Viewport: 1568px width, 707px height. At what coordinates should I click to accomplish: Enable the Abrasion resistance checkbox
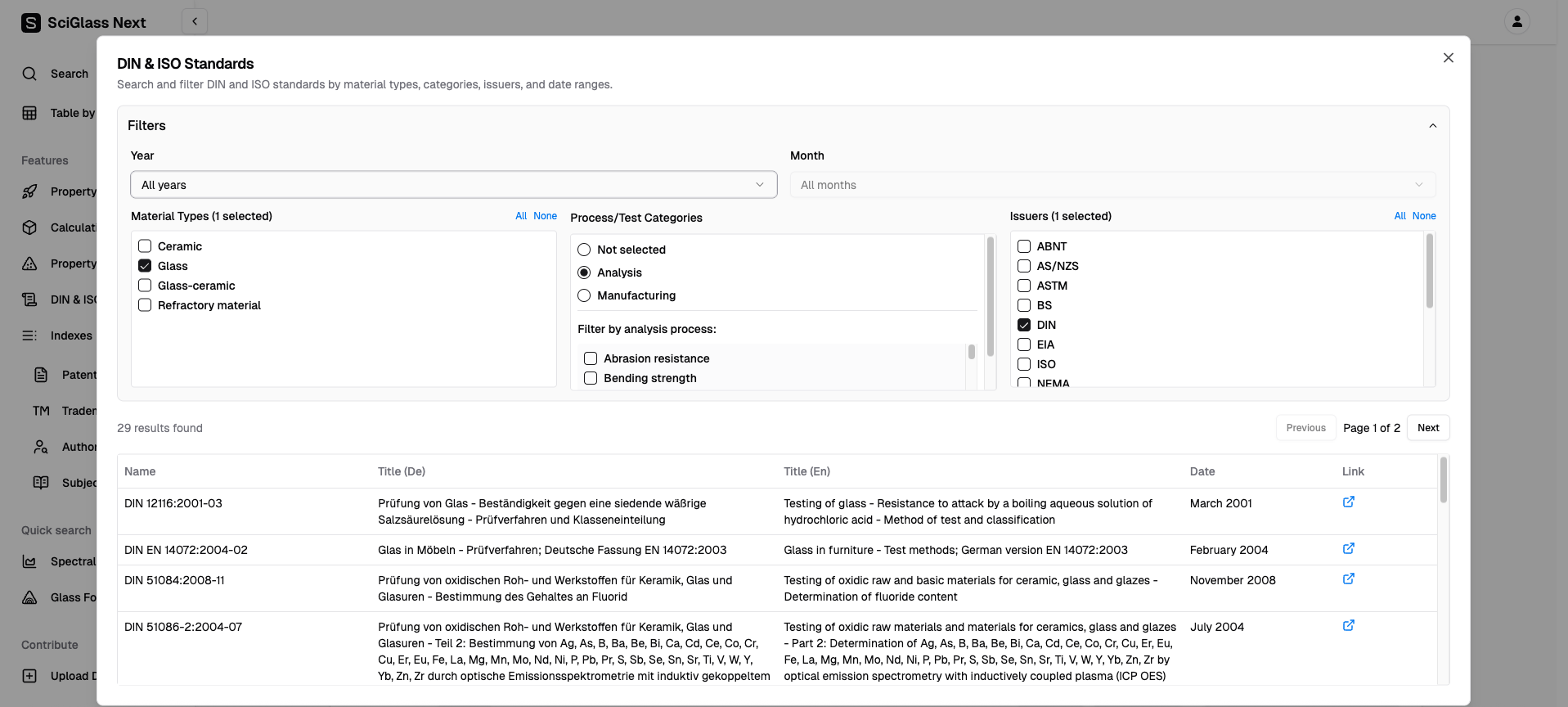click(x=591, y=358)
